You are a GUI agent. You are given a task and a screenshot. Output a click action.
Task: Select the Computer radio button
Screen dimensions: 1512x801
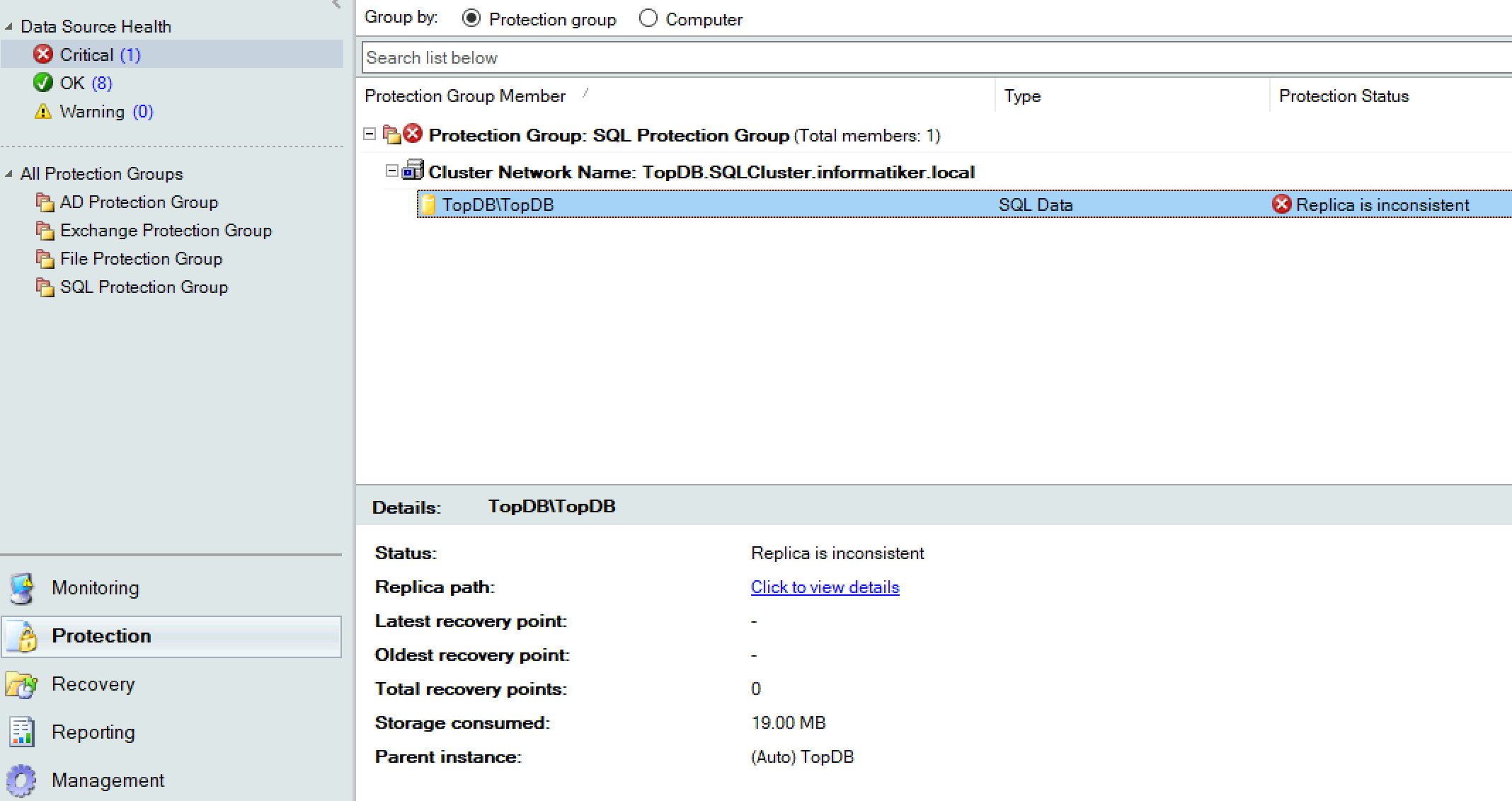tap(648, 18)
